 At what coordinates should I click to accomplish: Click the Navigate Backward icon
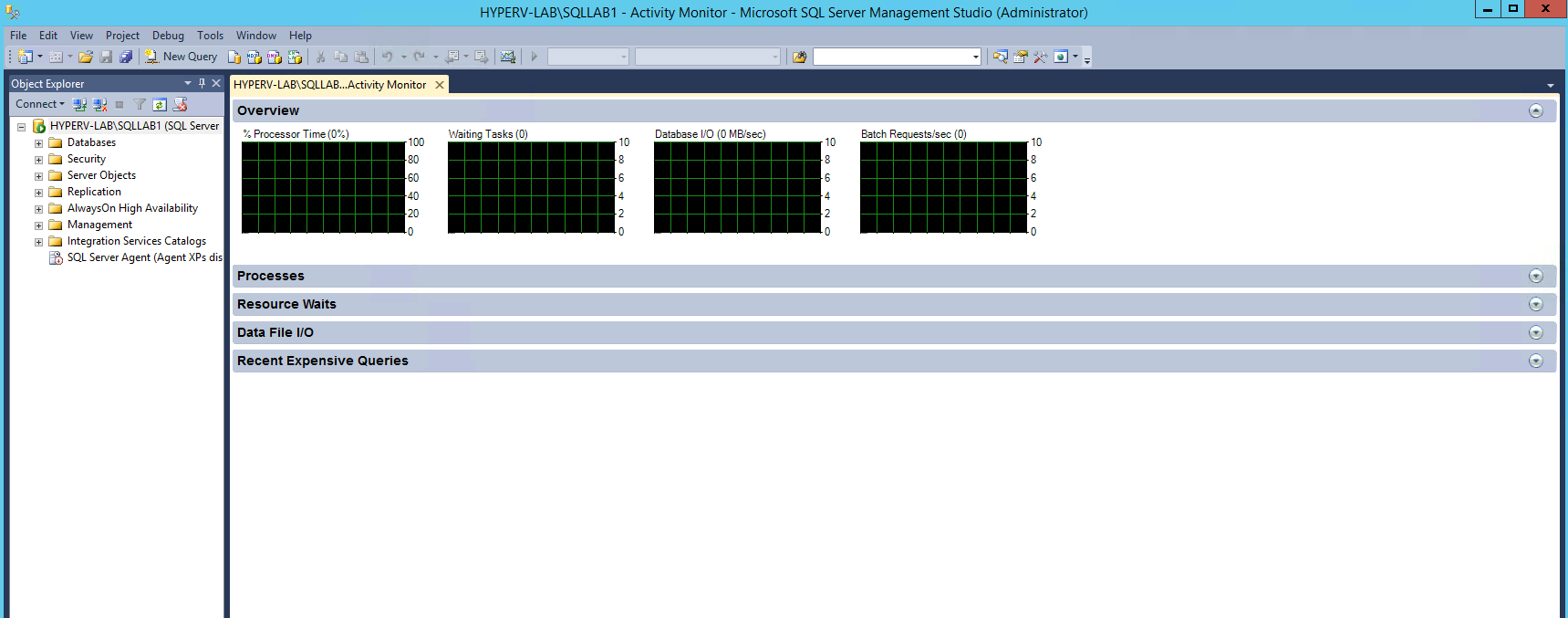(x=452, y=57)
